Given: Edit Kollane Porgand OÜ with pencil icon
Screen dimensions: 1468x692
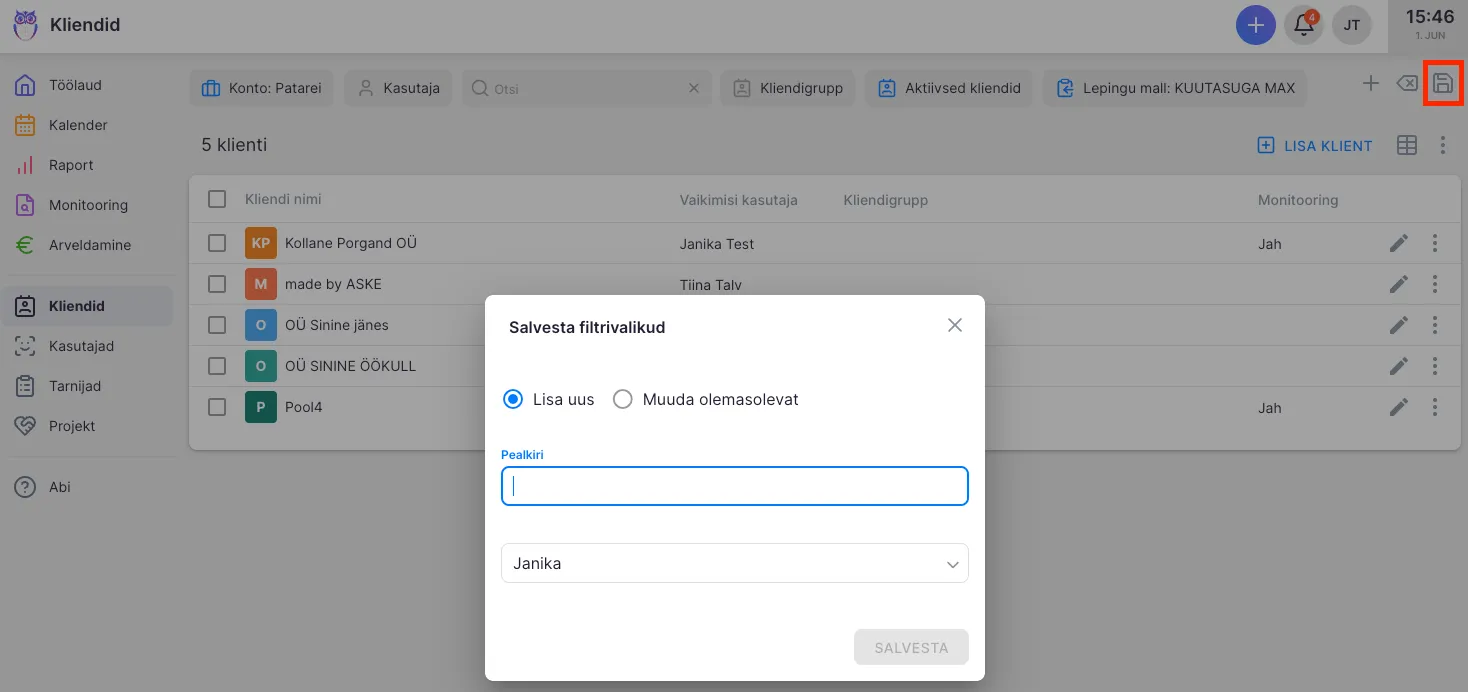Looking at the screenshot, I should pos(1398,243).
